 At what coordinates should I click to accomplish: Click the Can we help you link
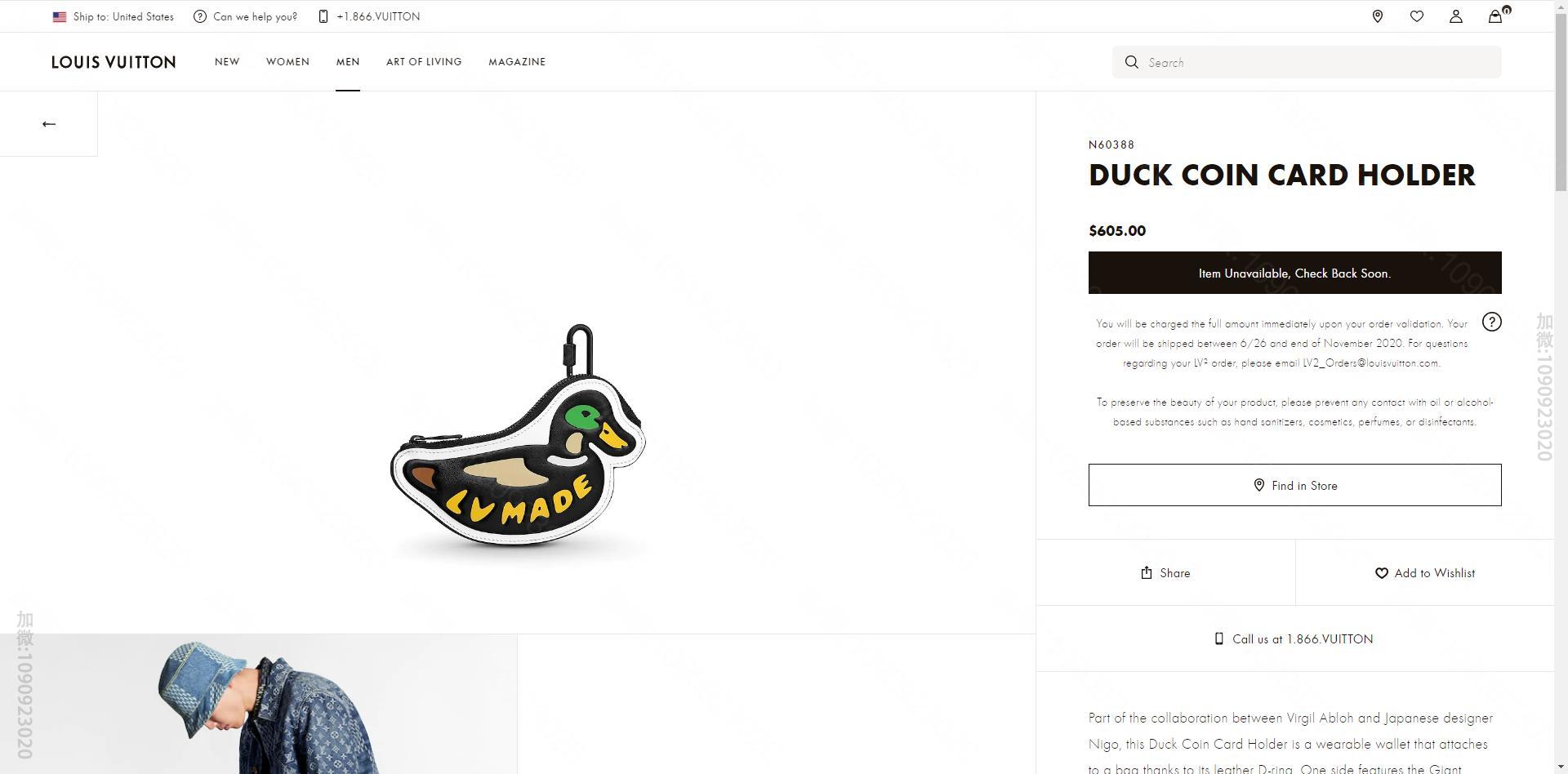click(x=246, y=16)
